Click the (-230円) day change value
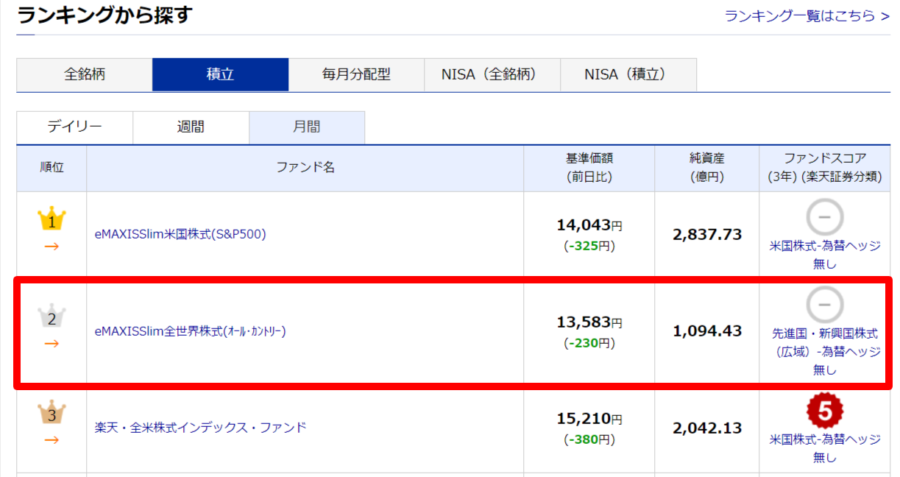 point(589,343)
